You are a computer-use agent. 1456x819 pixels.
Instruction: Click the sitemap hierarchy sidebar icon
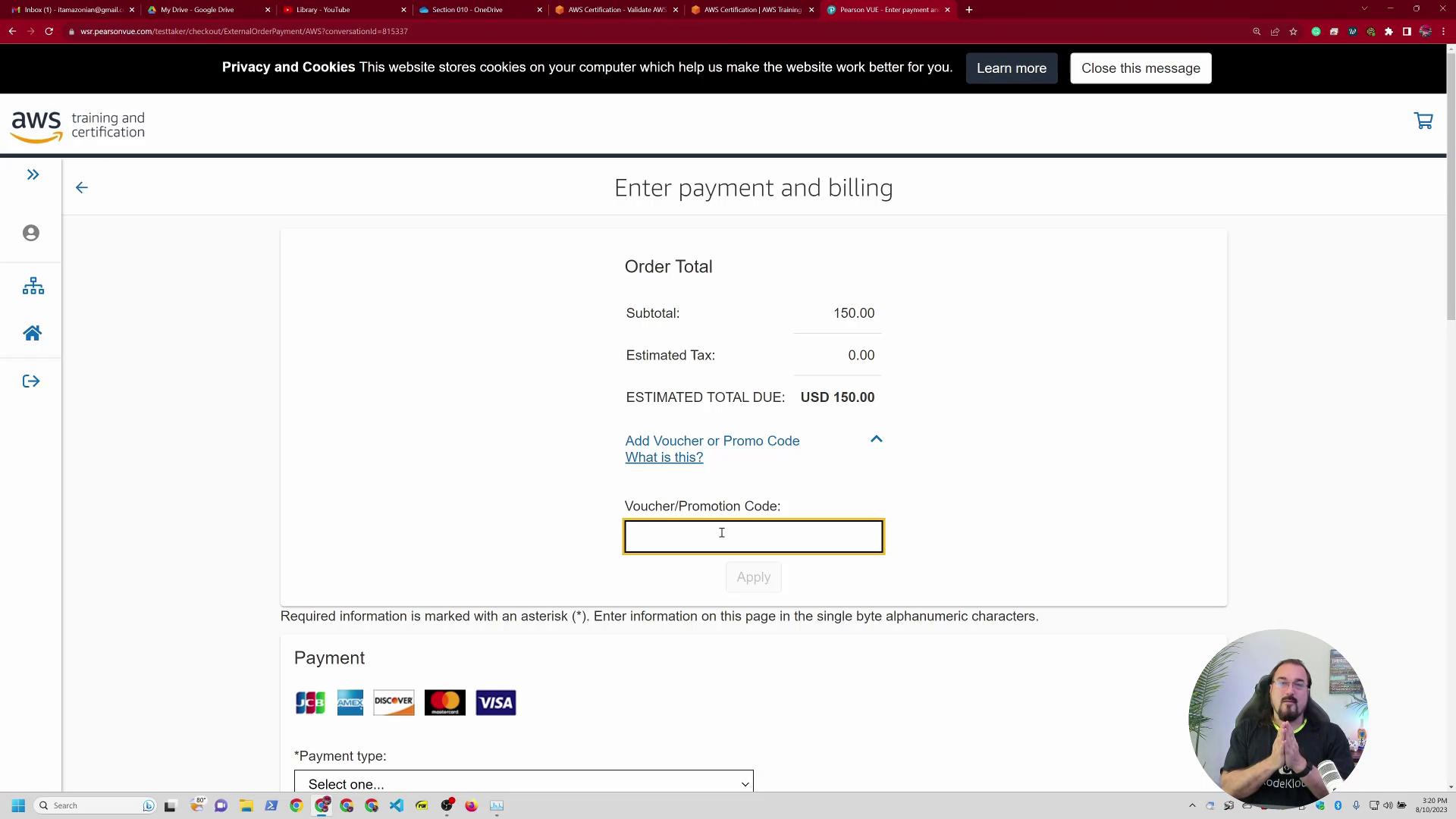(x=33, y=286)
